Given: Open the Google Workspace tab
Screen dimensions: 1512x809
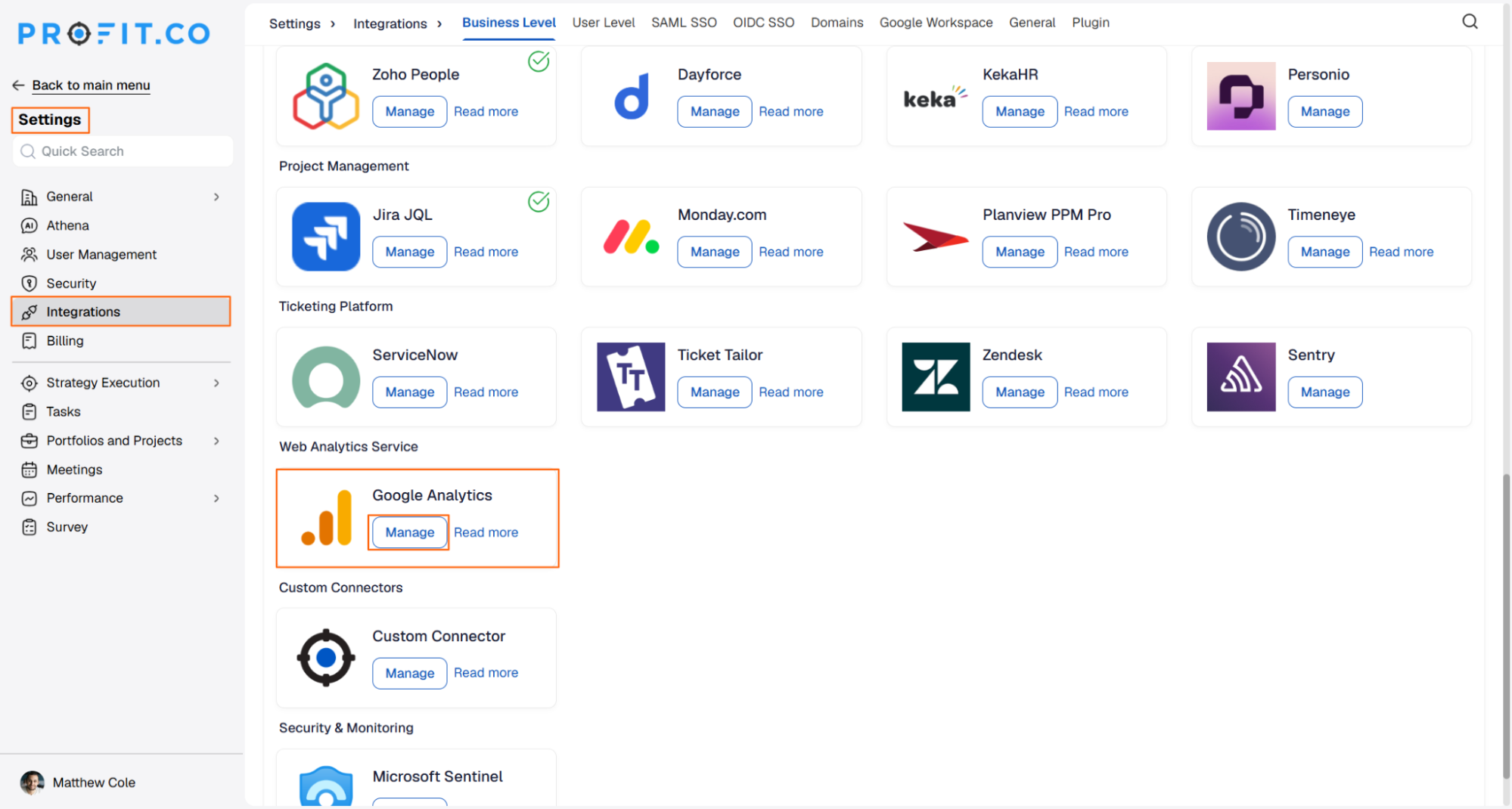Looking at the screenshot, I should coord(936,23).
